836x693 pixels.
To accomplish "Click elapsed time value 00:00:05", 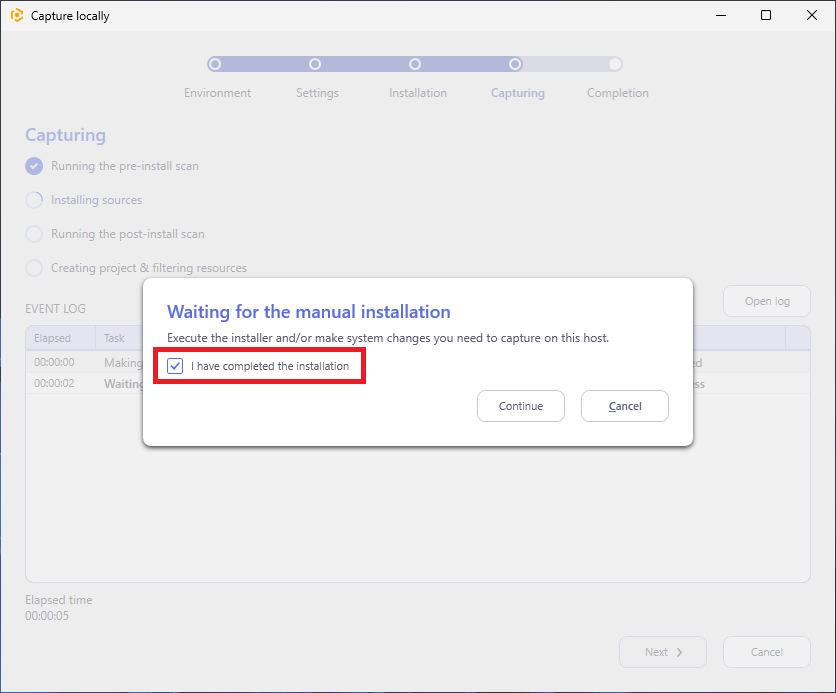I will (47, 616).
